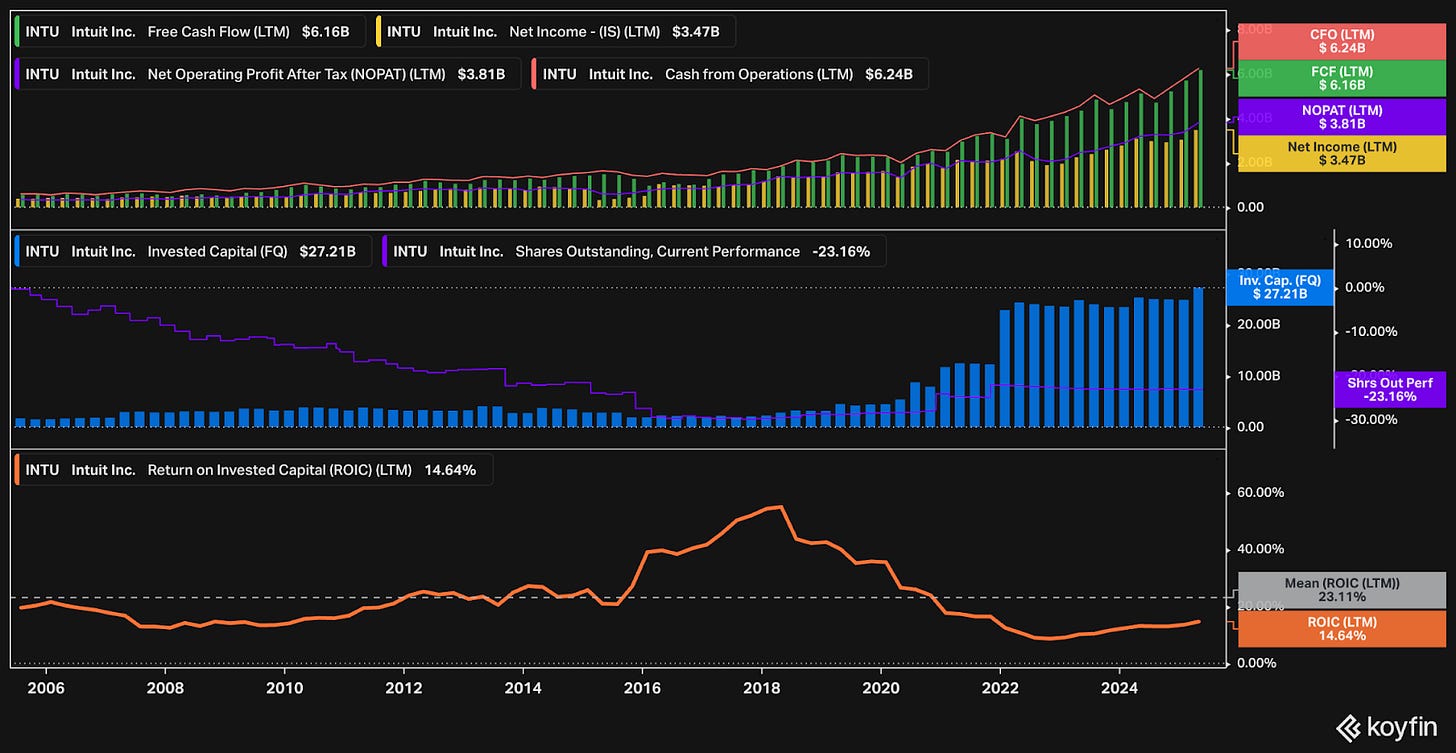Click the 2018 year label on time axis
Viewport: 1456px width, 753px height.
tap(761, 688)
